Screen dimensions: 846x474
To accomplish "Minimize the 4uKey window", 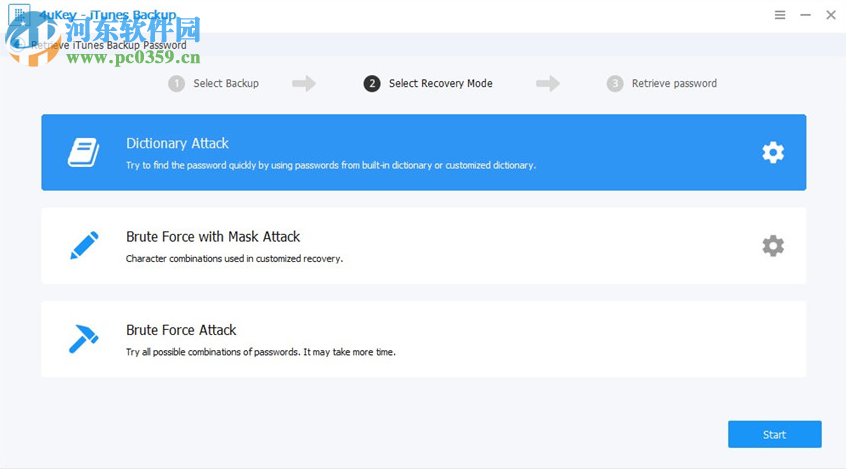I will 805,15.
